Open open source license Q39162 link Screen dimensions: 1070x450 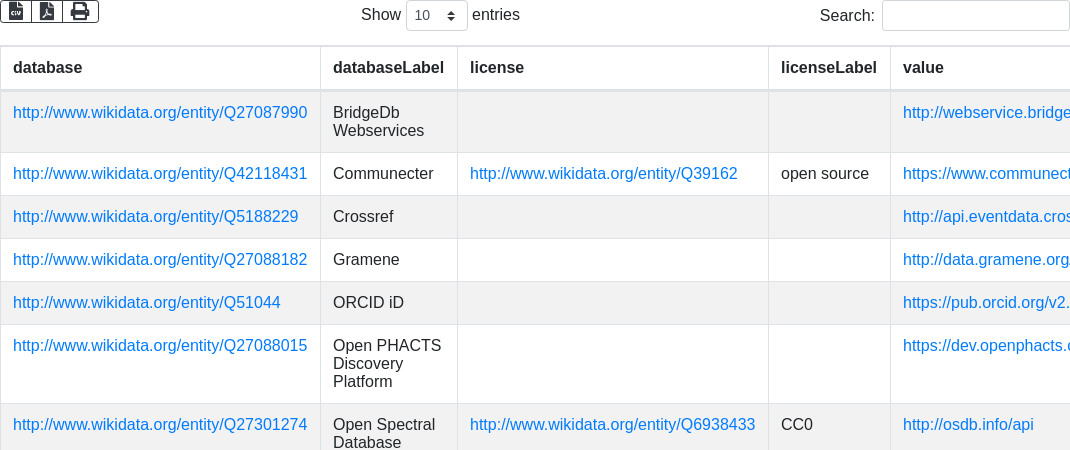604,174
